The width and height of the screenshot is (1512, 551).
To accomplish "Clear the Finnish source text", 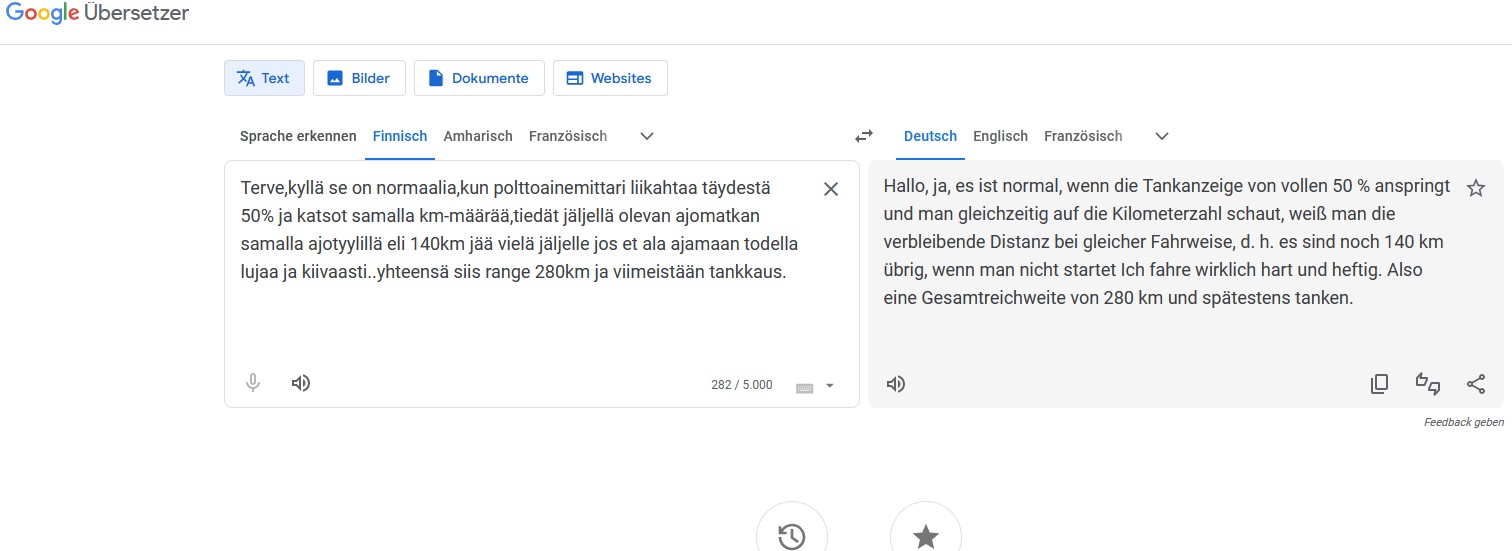I will 830,189.
